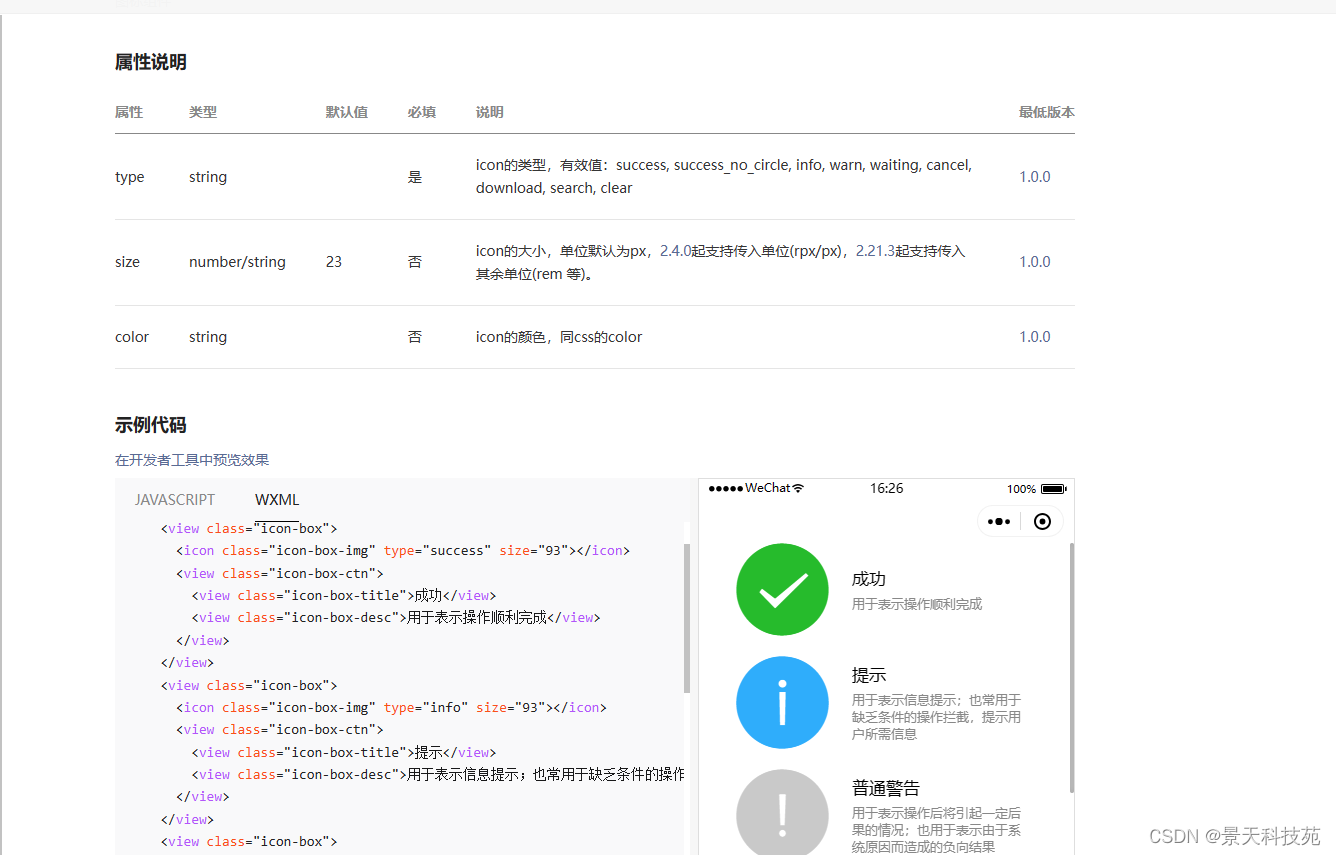Click the type attribute cell

[x=130, y=177]
